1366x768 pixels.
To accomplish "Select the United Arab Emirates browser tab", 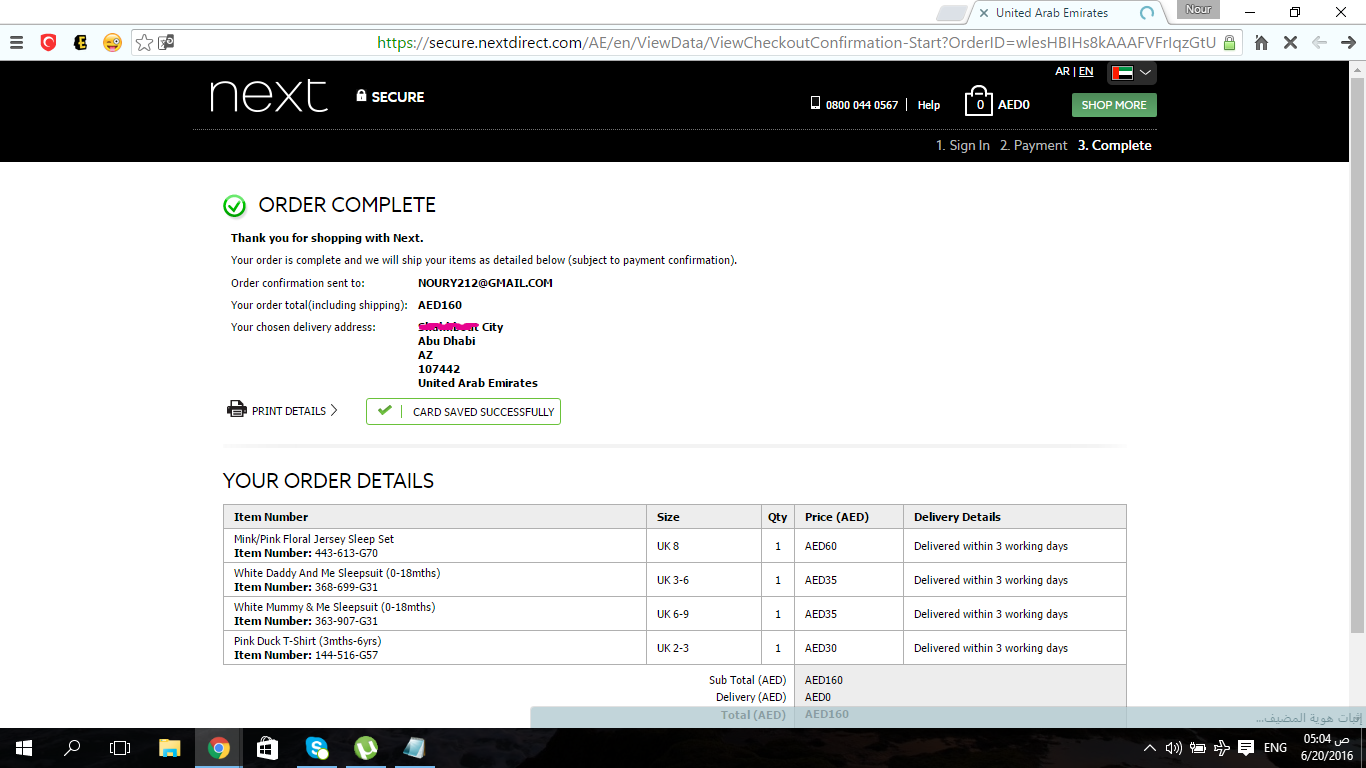I will (x=1052, y=13).
